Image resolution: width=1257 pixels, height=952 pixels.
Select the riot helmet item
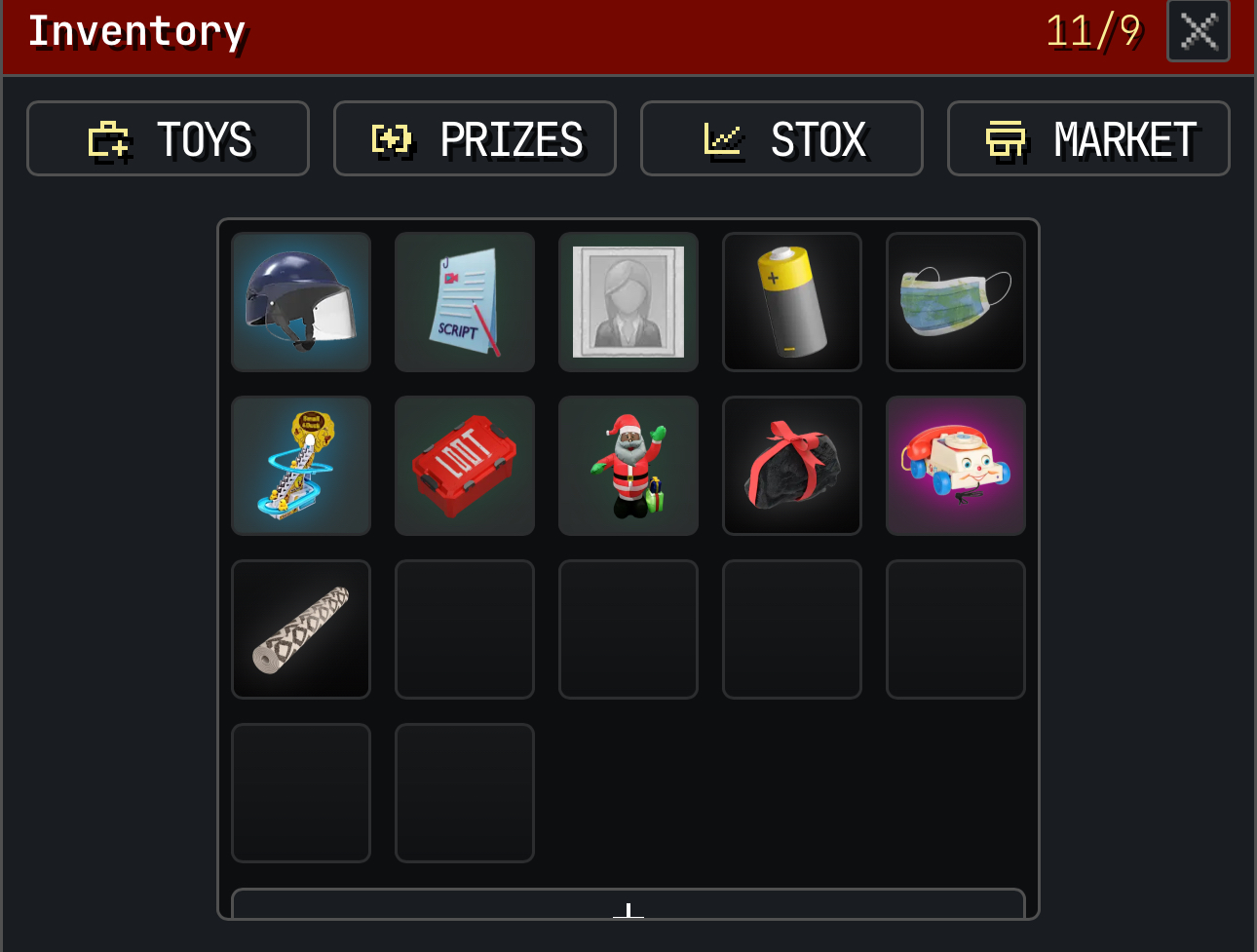tap(301, 302)
